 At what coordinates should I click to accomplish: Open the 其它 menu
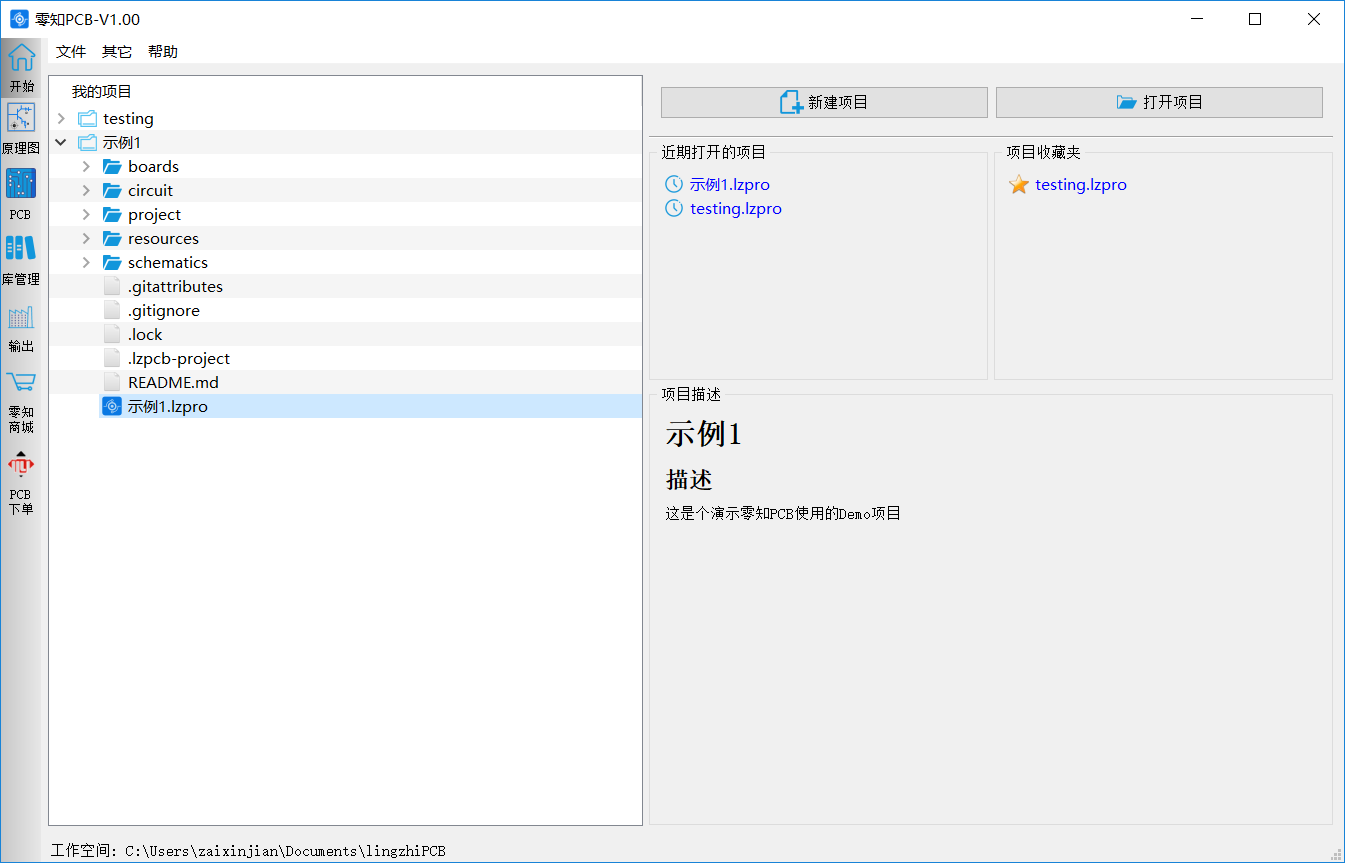click(117, 51)
